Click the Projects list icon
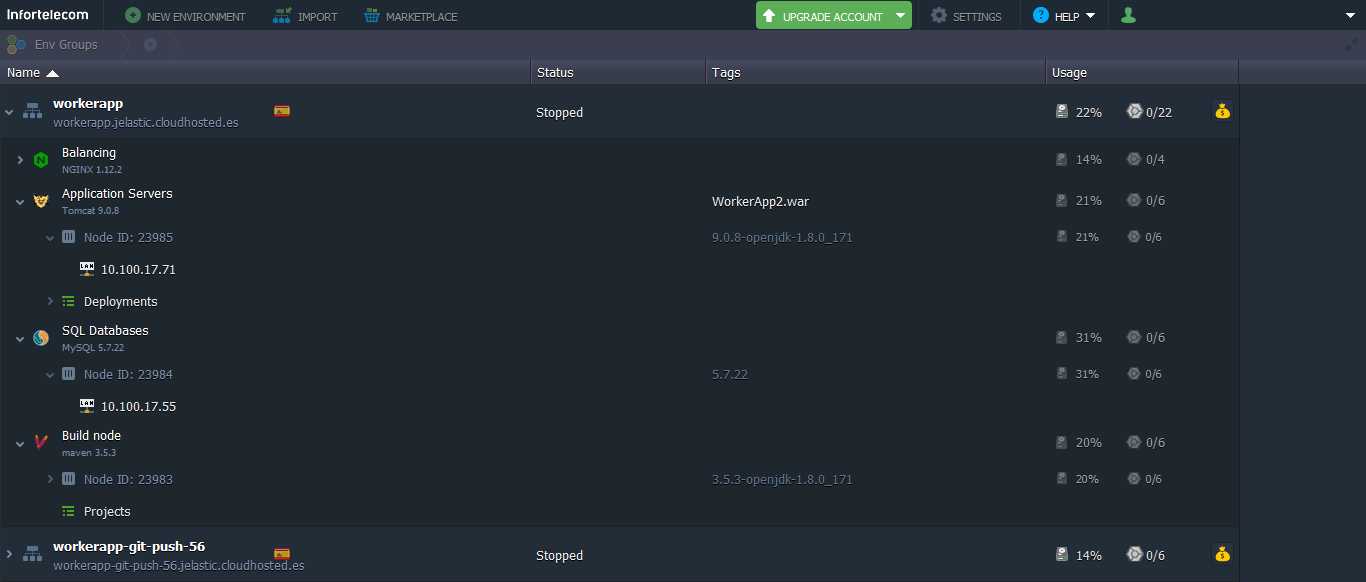Screen dimensions: 1366x582 69,511
